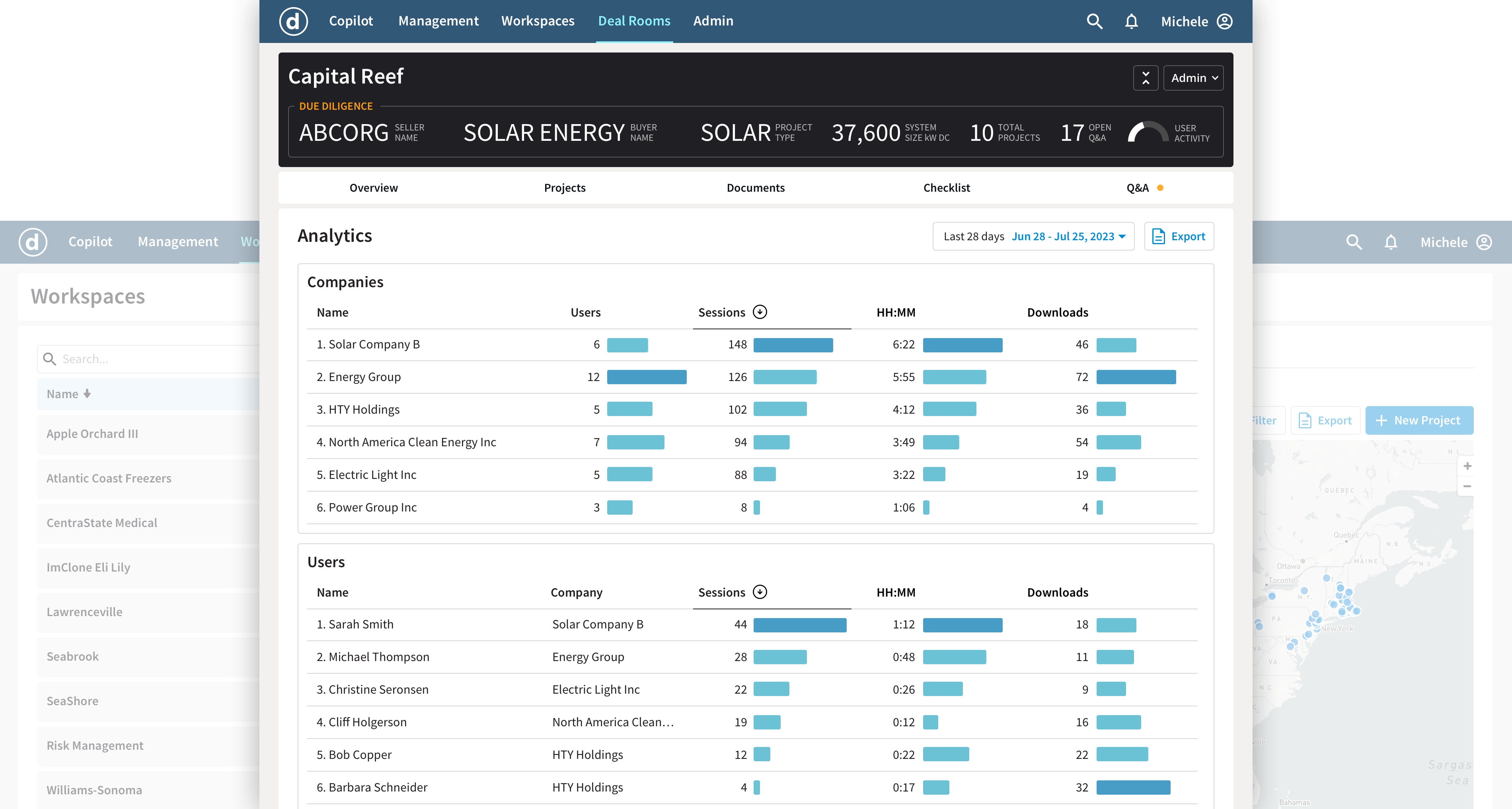Select the Deal Rooms nav item
The height and width of the screenshot is (809, 1512).
click(634, 21)
